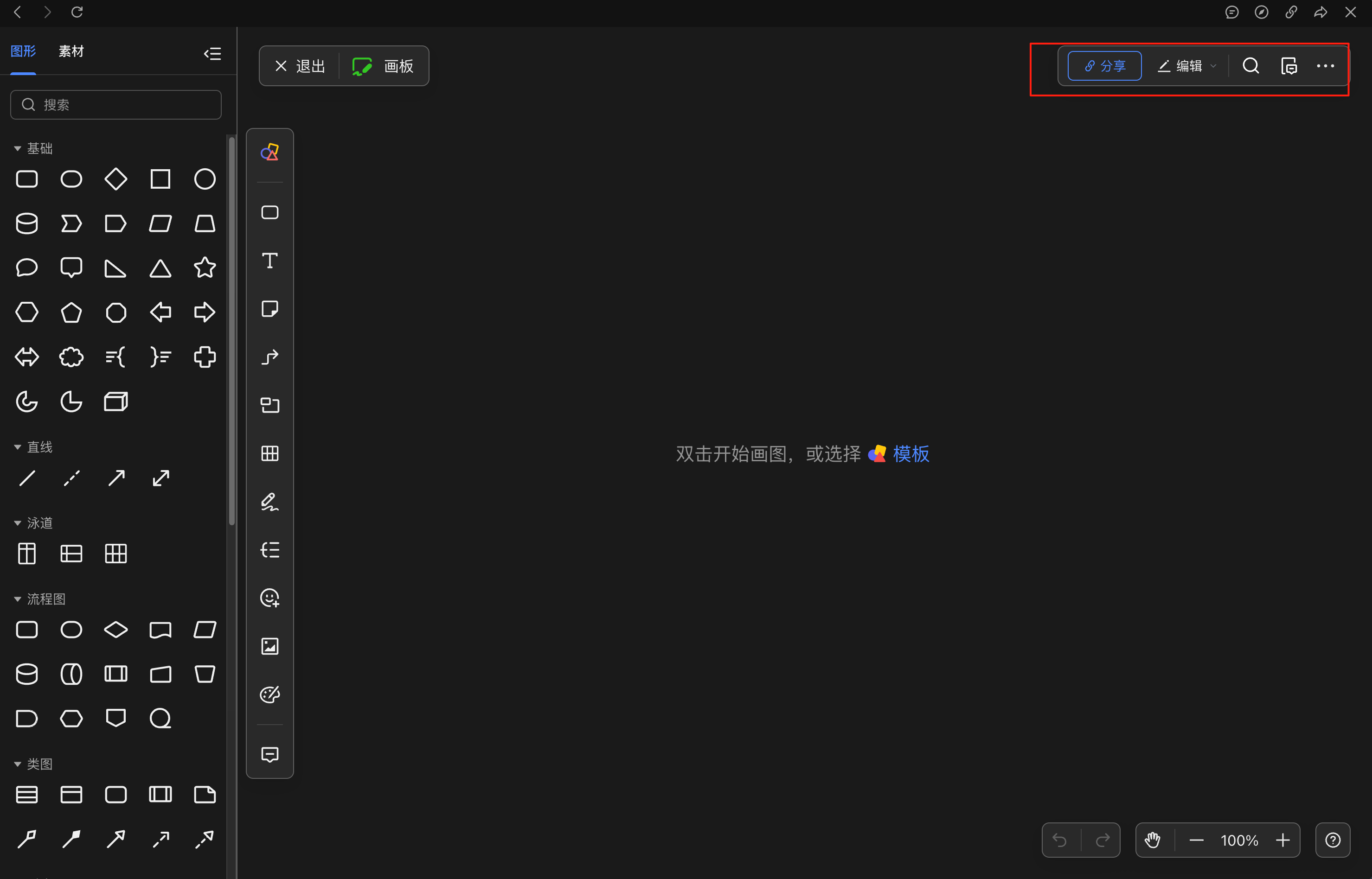Pick the 3x3 grid swimlane in 泳道

[116, 554]
